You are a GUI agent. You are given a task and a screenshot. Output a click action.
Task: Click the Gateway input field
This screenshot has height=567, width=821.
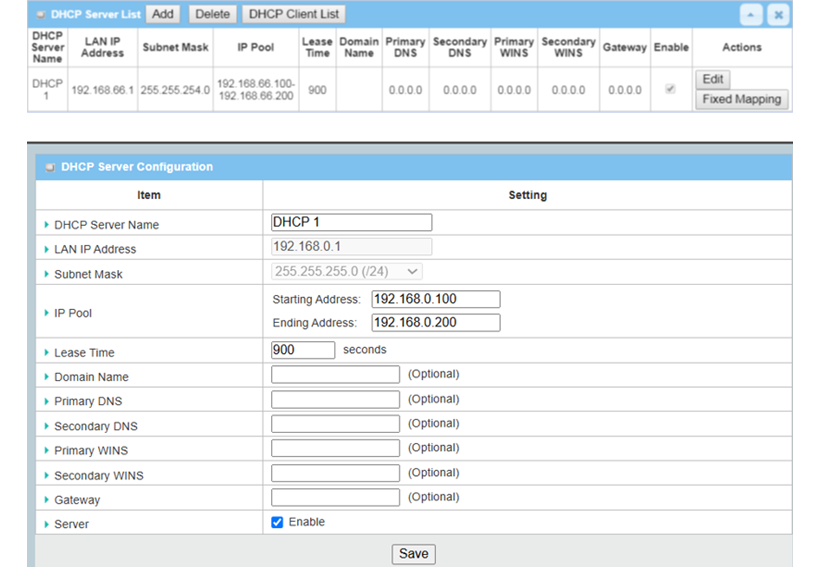335,497
